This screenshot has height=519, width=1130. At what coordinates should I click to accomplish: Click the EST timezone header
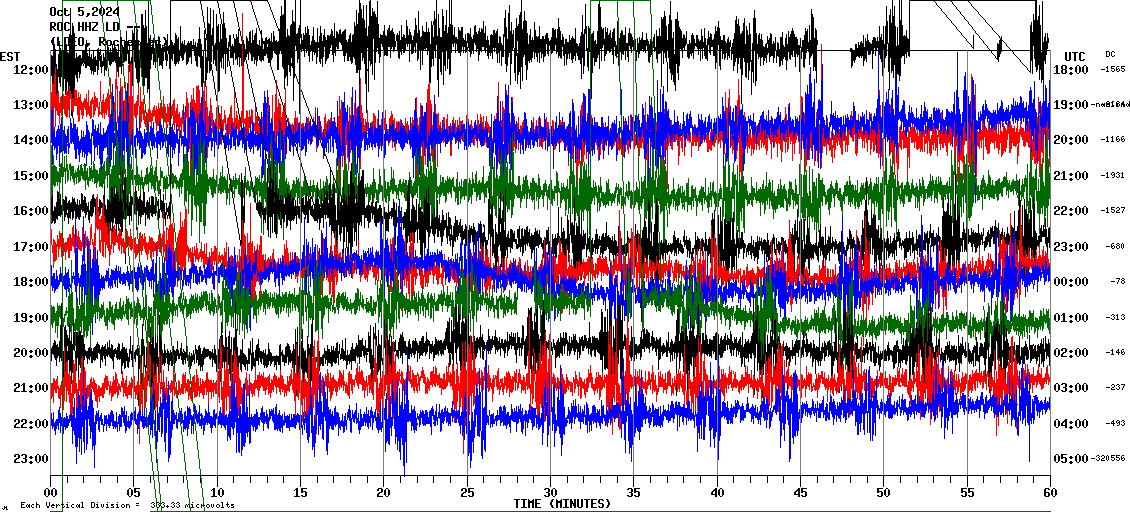10,56
